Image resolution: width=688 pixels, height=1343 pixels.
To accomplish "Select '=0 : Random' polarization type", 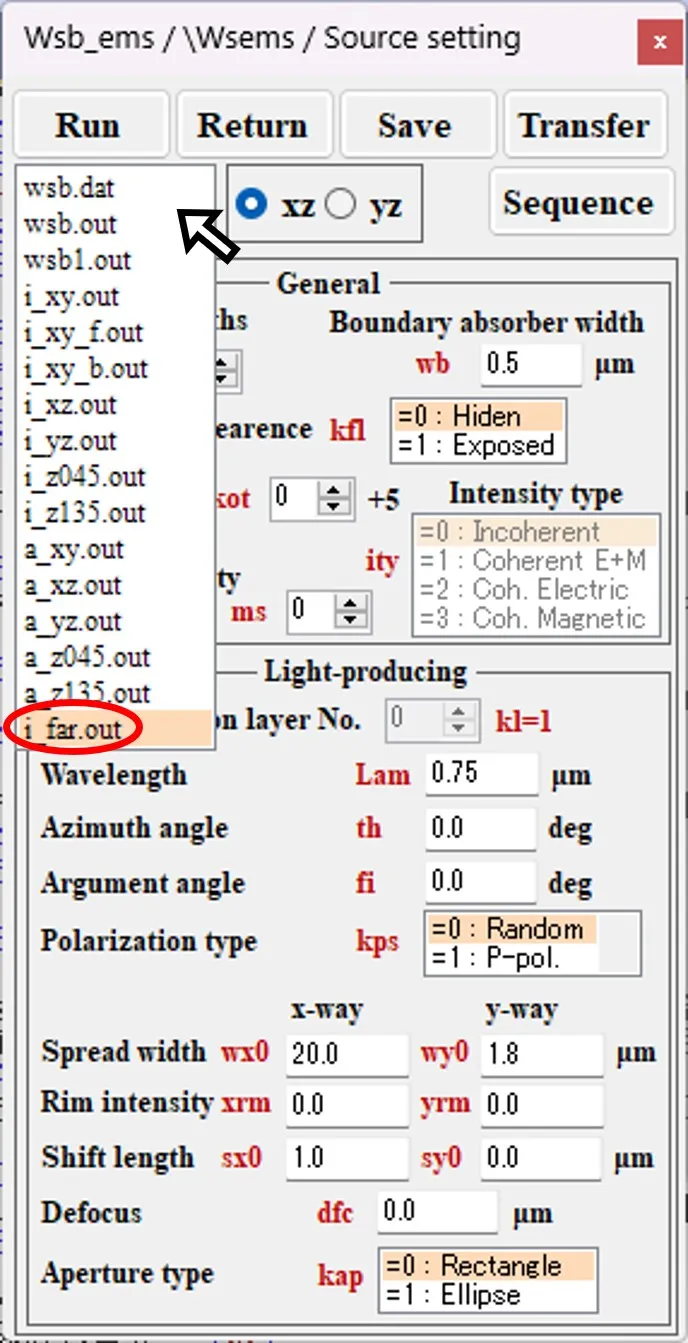I will pos(513,929).
